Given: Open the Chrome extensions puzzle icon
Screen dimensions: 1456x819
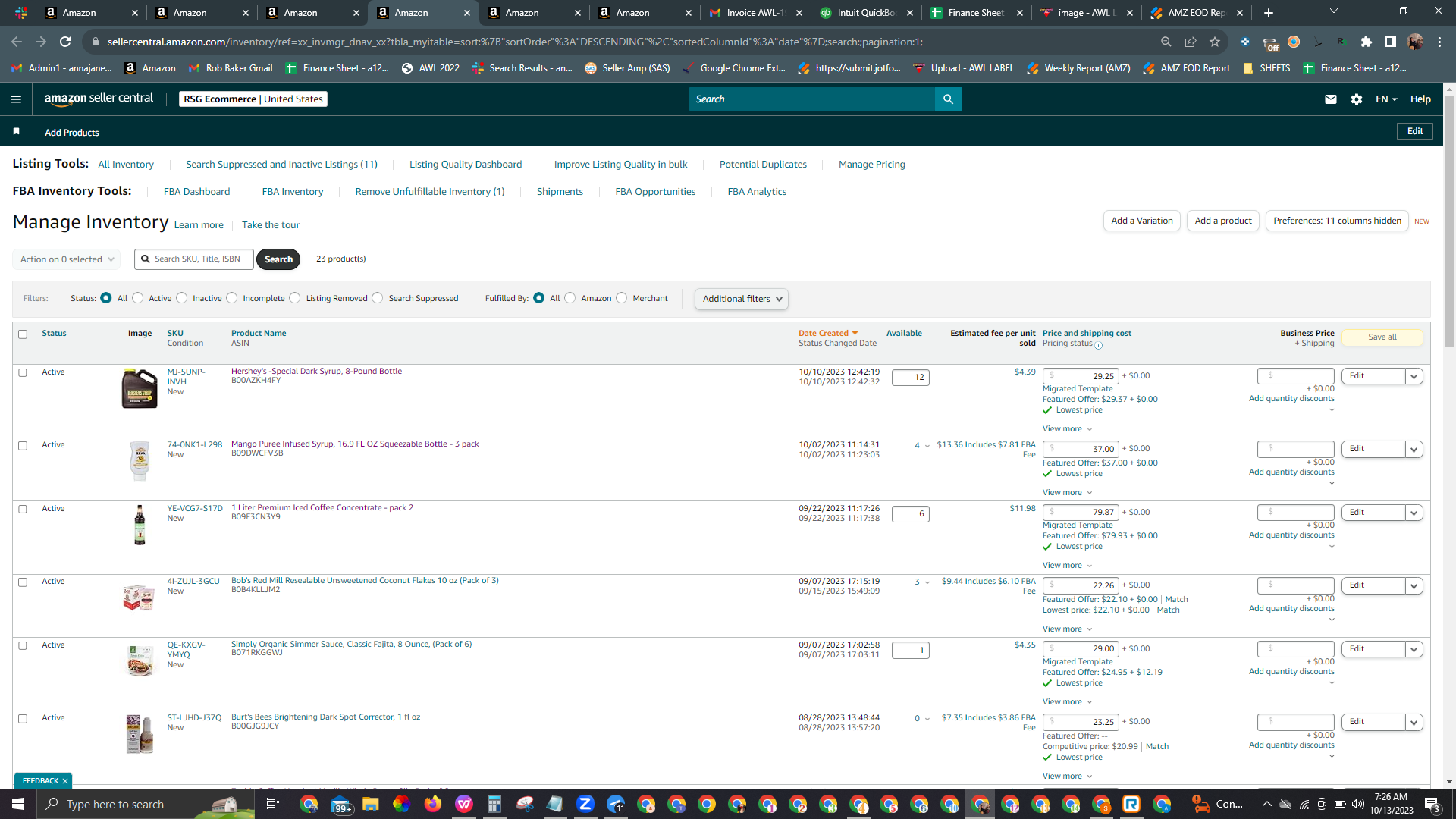Looking at the screenshot, I should pos(1367,42).
